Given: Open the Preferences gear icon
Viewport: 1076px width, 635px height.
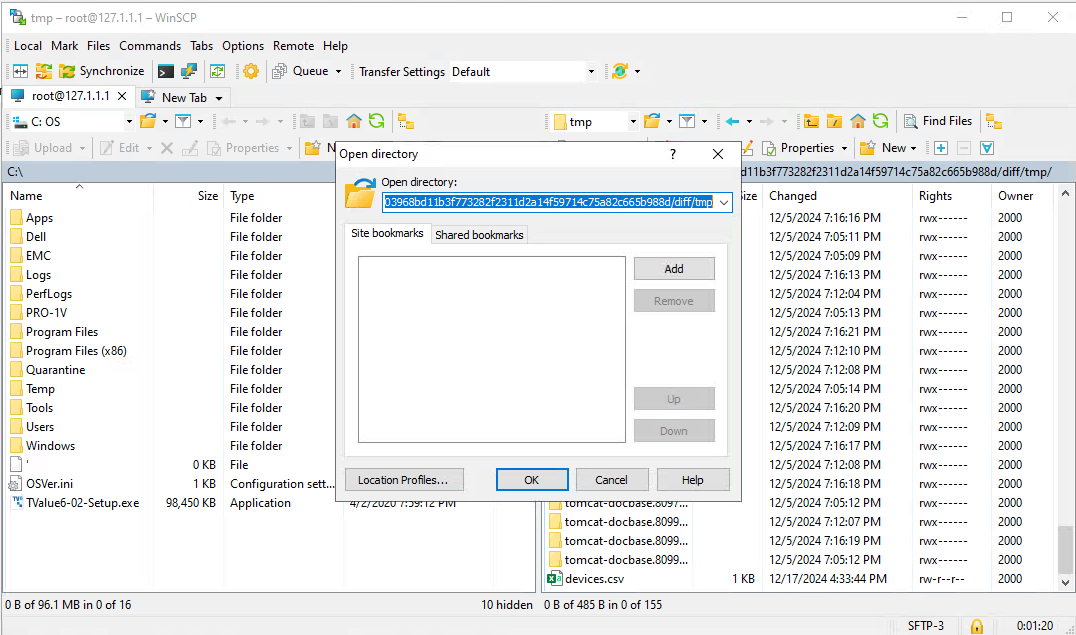Looking at the screenshot, I should (251, 71).
